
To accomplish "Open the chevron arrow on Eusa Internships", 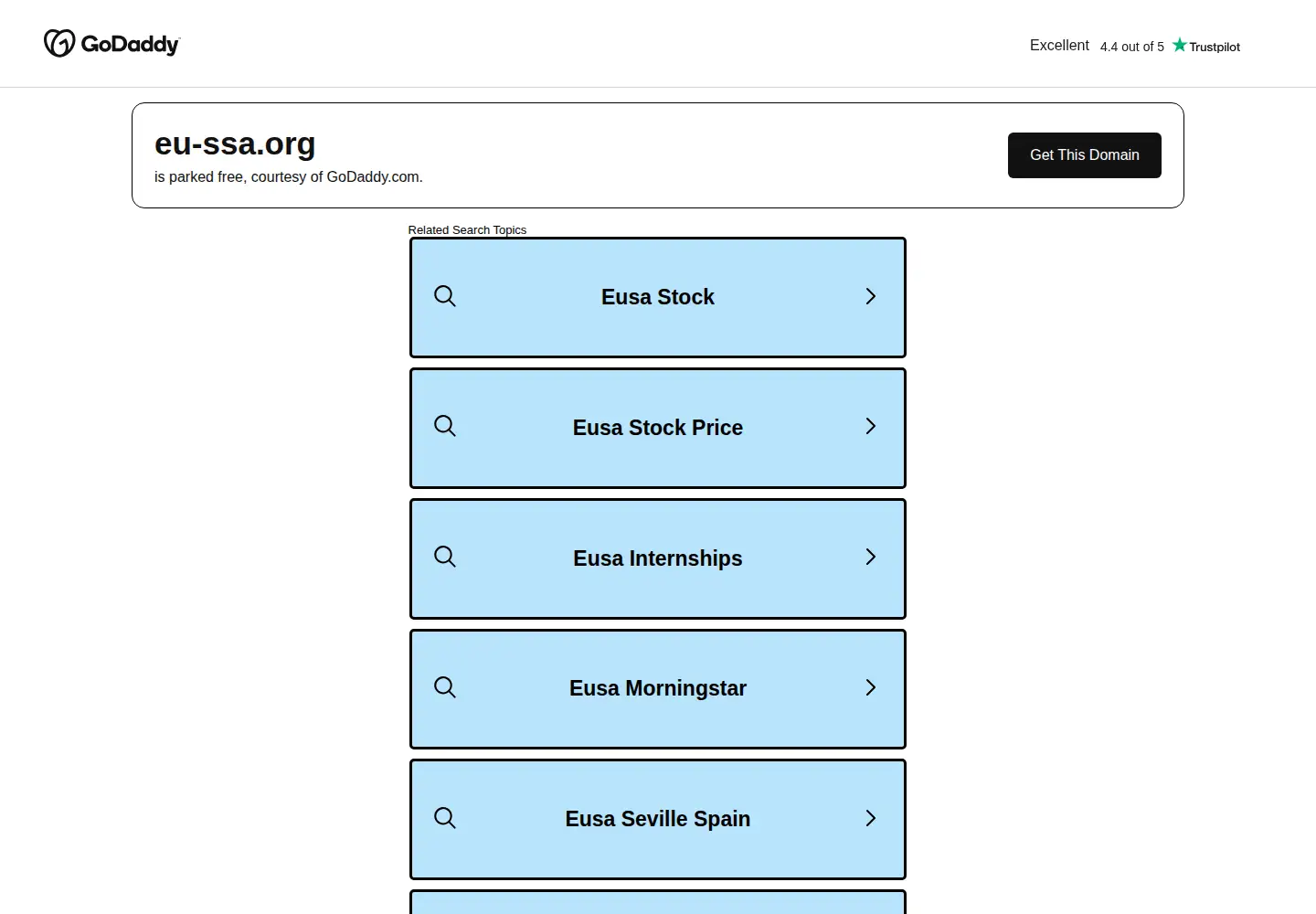I will 871,557.
